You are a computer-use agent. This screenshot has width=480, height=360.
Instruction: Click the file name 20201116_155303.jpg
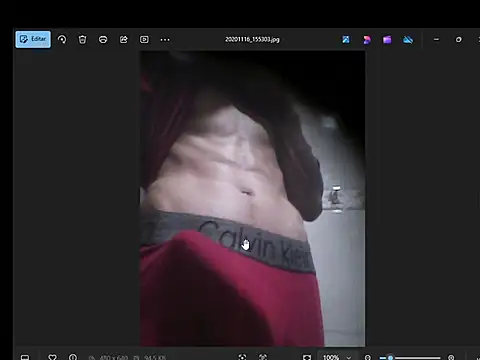(x=252, y=39)
